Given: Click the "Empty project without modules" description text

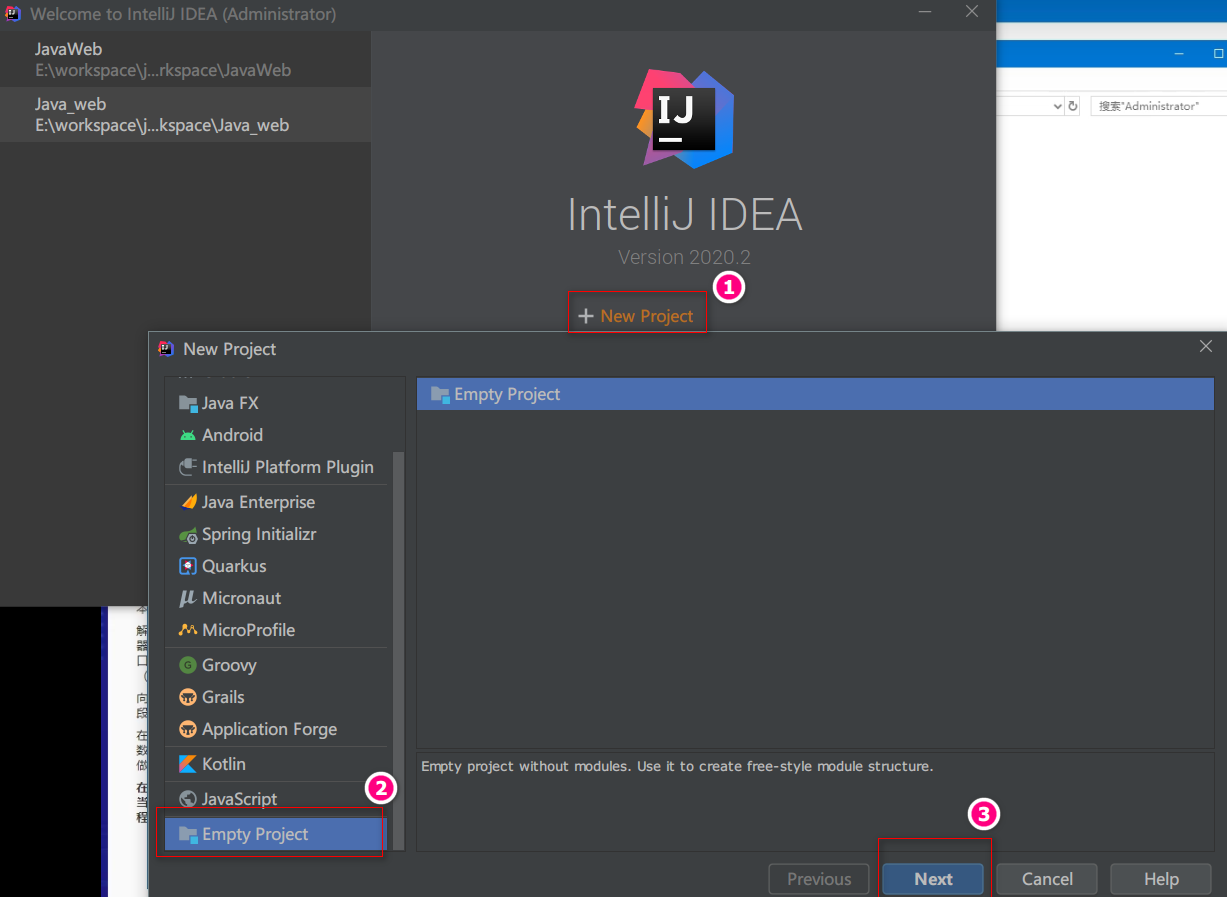Looking at the screenshot, I should [677, 767].
